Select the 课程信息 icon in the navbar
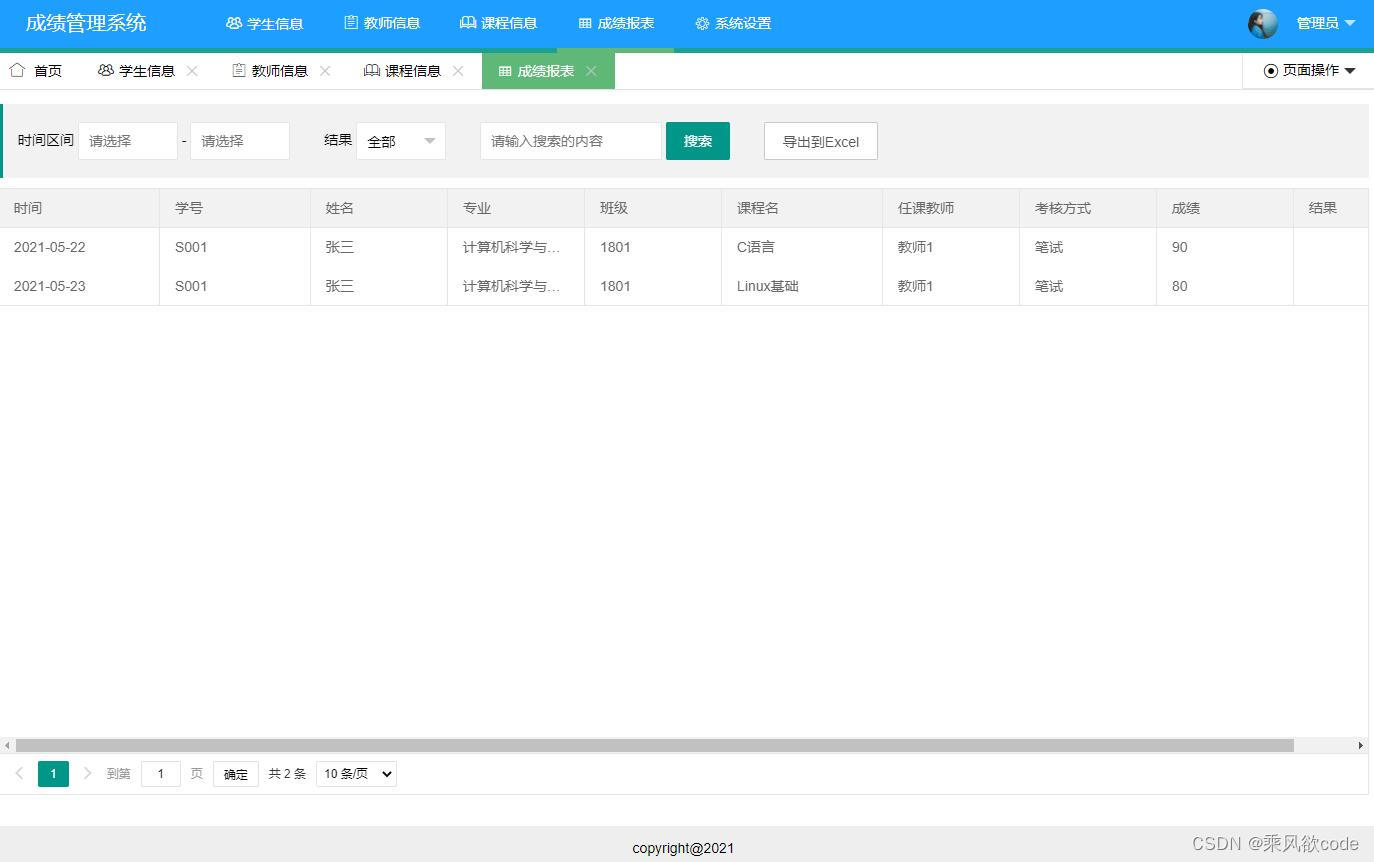The width and height of the screenshot is (1374, 862). coord(468,23)
